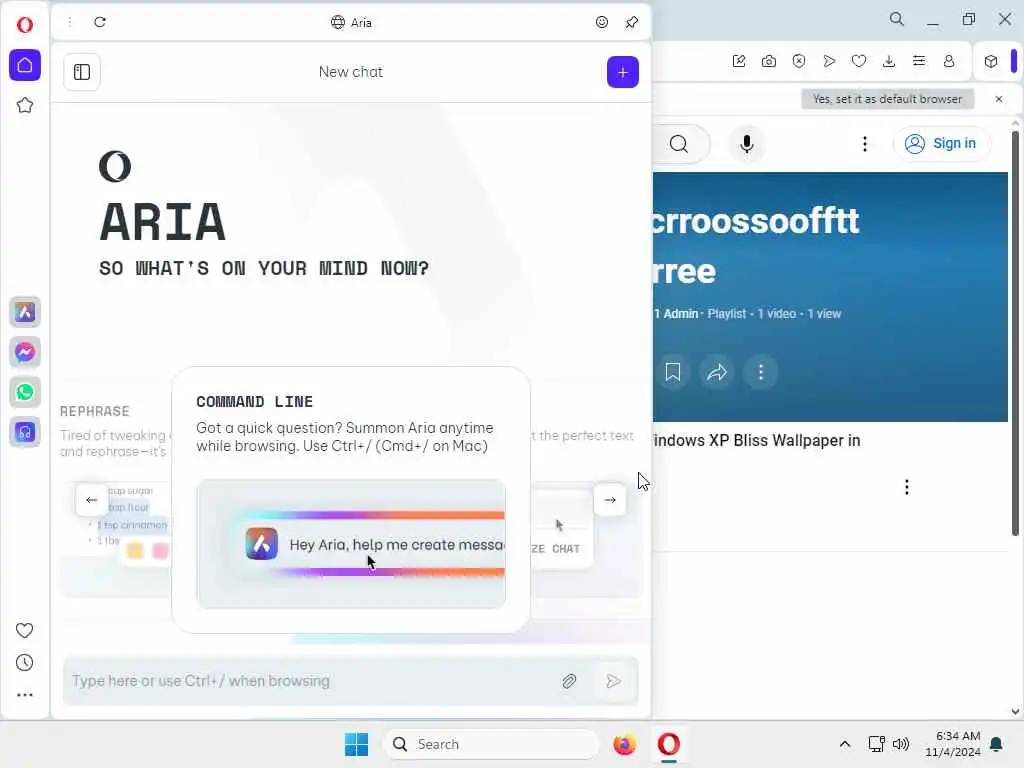Open the Aria panel drag-handle menu
The image size is (1024, 768).
point(70,22)
